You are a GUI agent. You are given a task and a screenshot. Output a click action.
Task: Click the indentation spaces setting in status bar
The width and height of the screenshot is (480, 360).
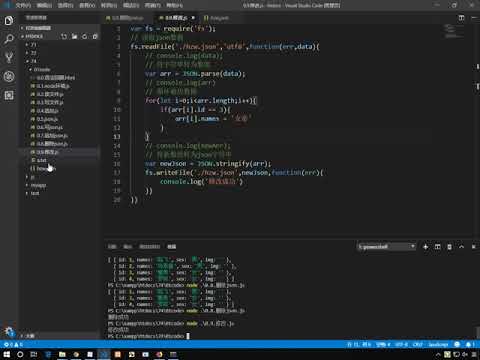coord(383,344)
